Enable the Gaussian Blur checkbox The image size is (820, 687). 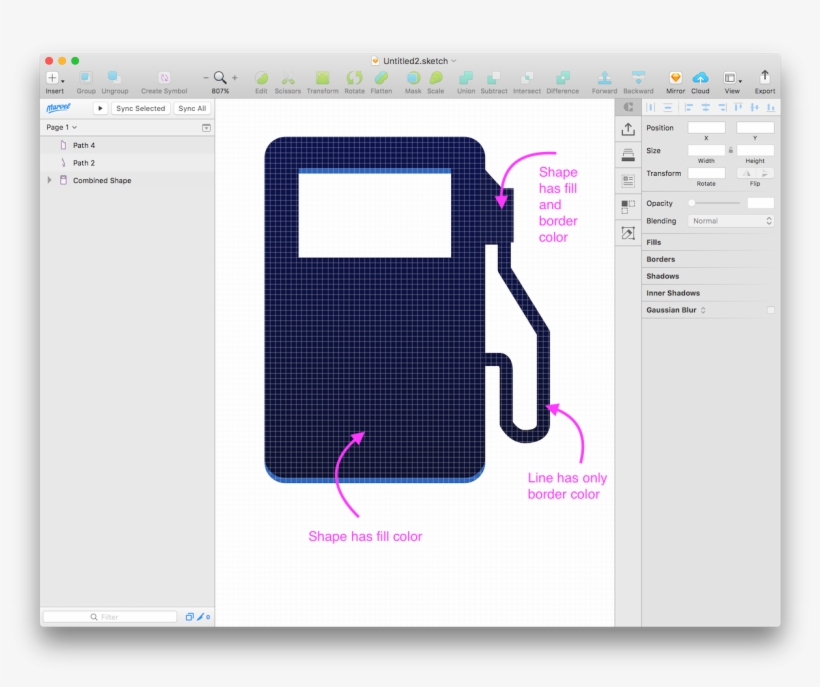click(771, 309)
